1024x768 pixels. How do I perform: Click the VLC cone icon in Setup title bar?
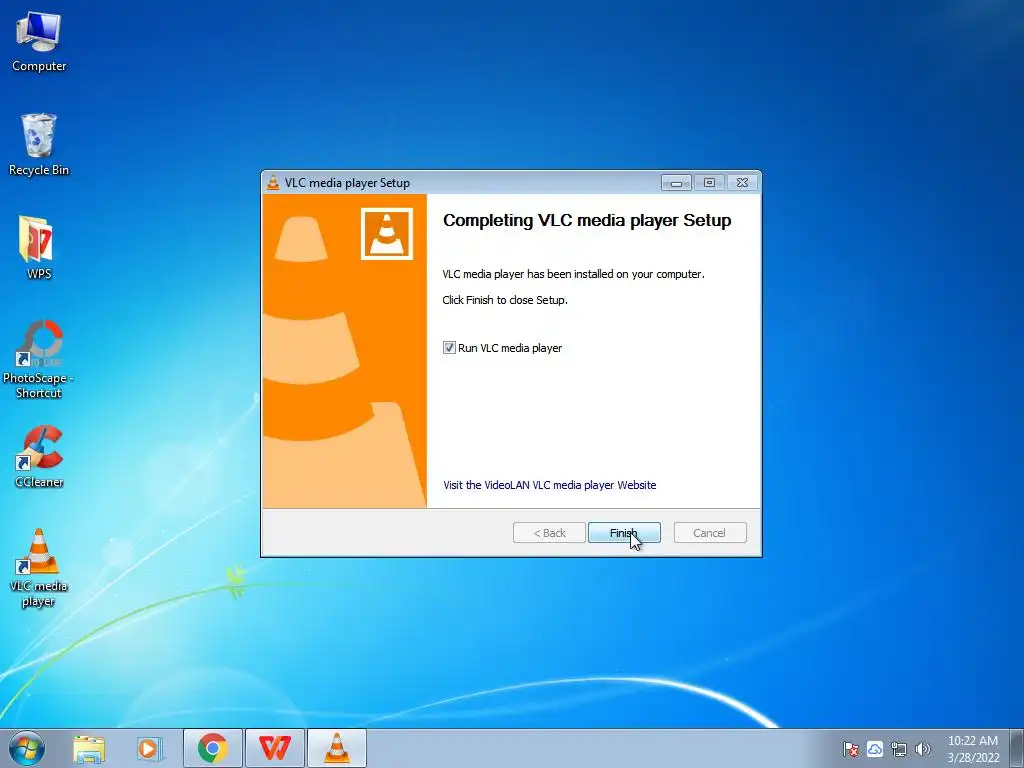pos(273,183)
